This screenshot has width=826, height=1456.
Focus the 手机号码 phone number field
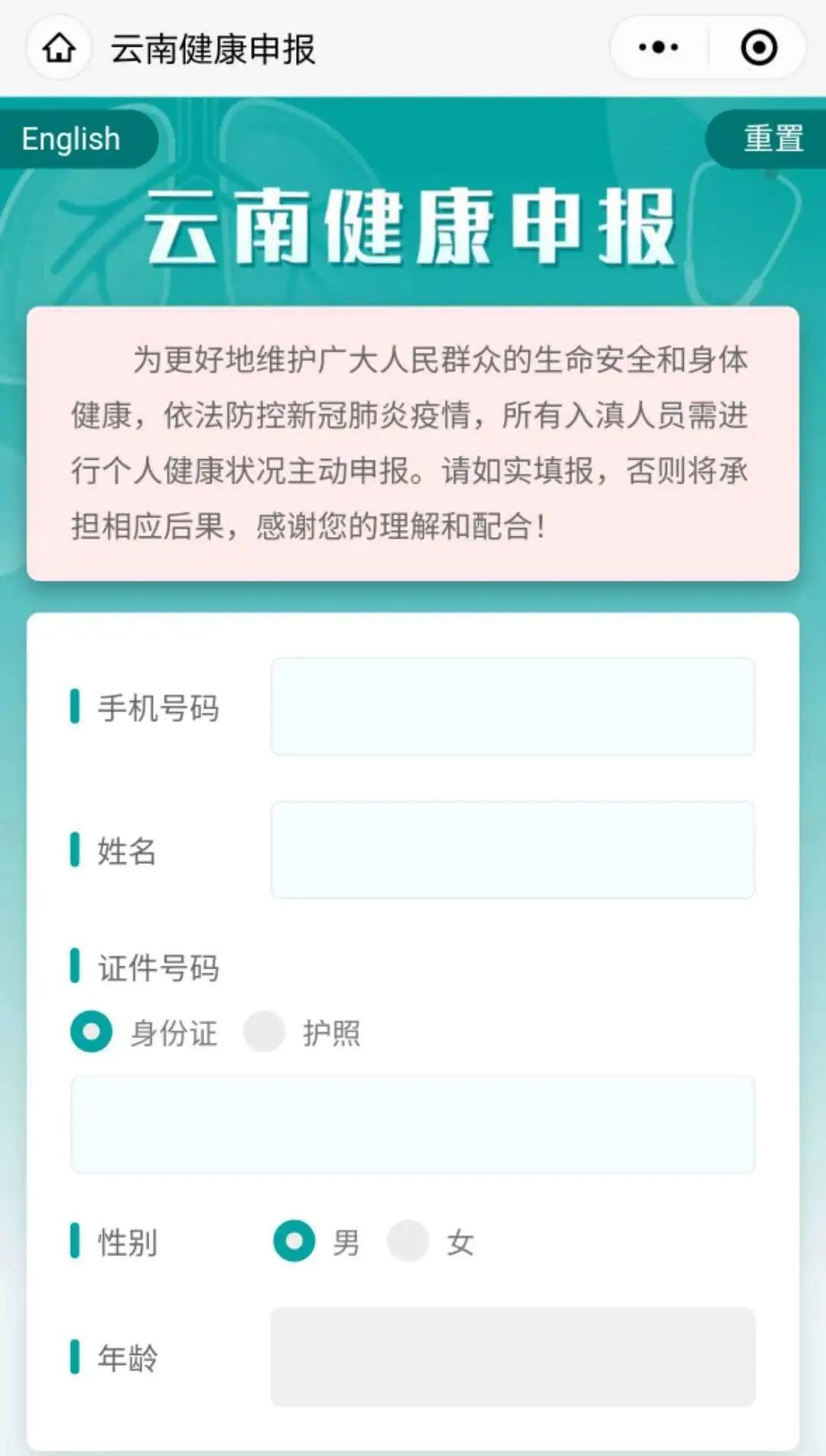(512, 707)
